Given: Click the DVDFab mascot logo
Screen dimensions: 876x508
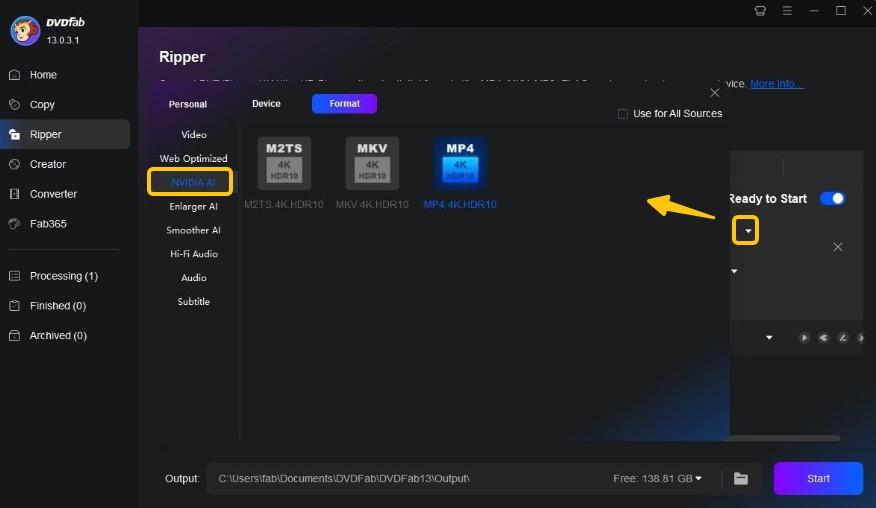Looking at the screenshot, I should point(25,30).
